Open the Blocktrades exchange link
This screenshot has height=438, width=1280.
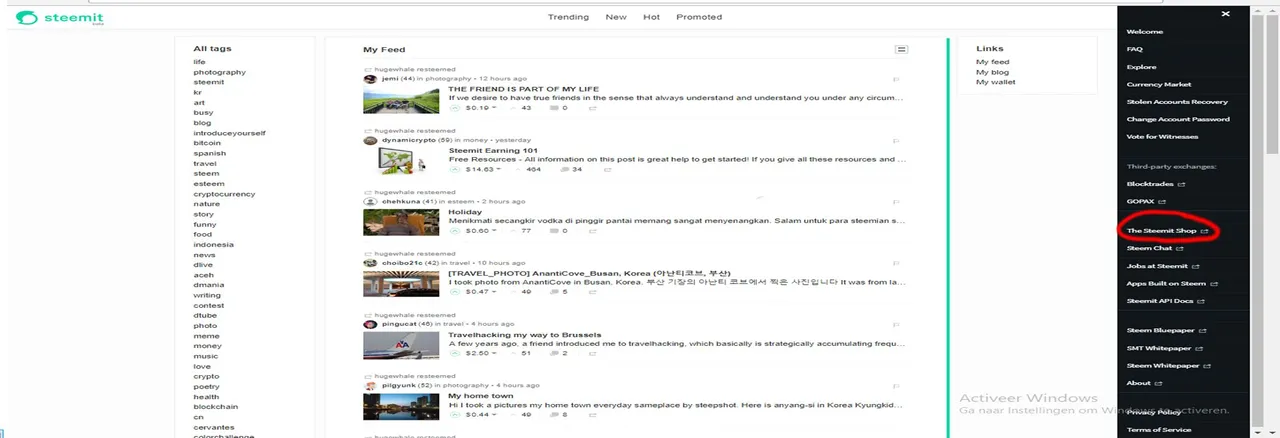click(x=1156, y=184)
